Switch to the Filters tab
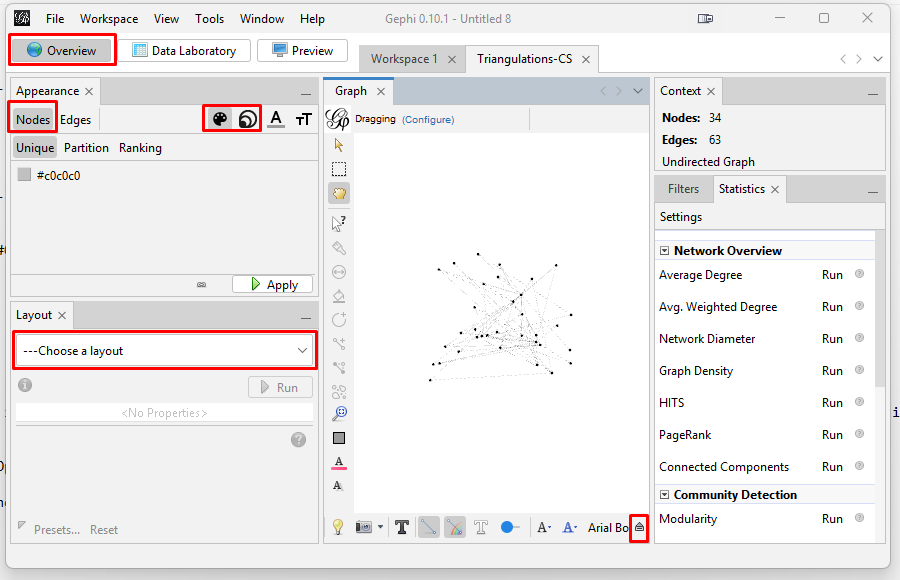The height and width of the screenshot is (580, 900). pos(683,189)
